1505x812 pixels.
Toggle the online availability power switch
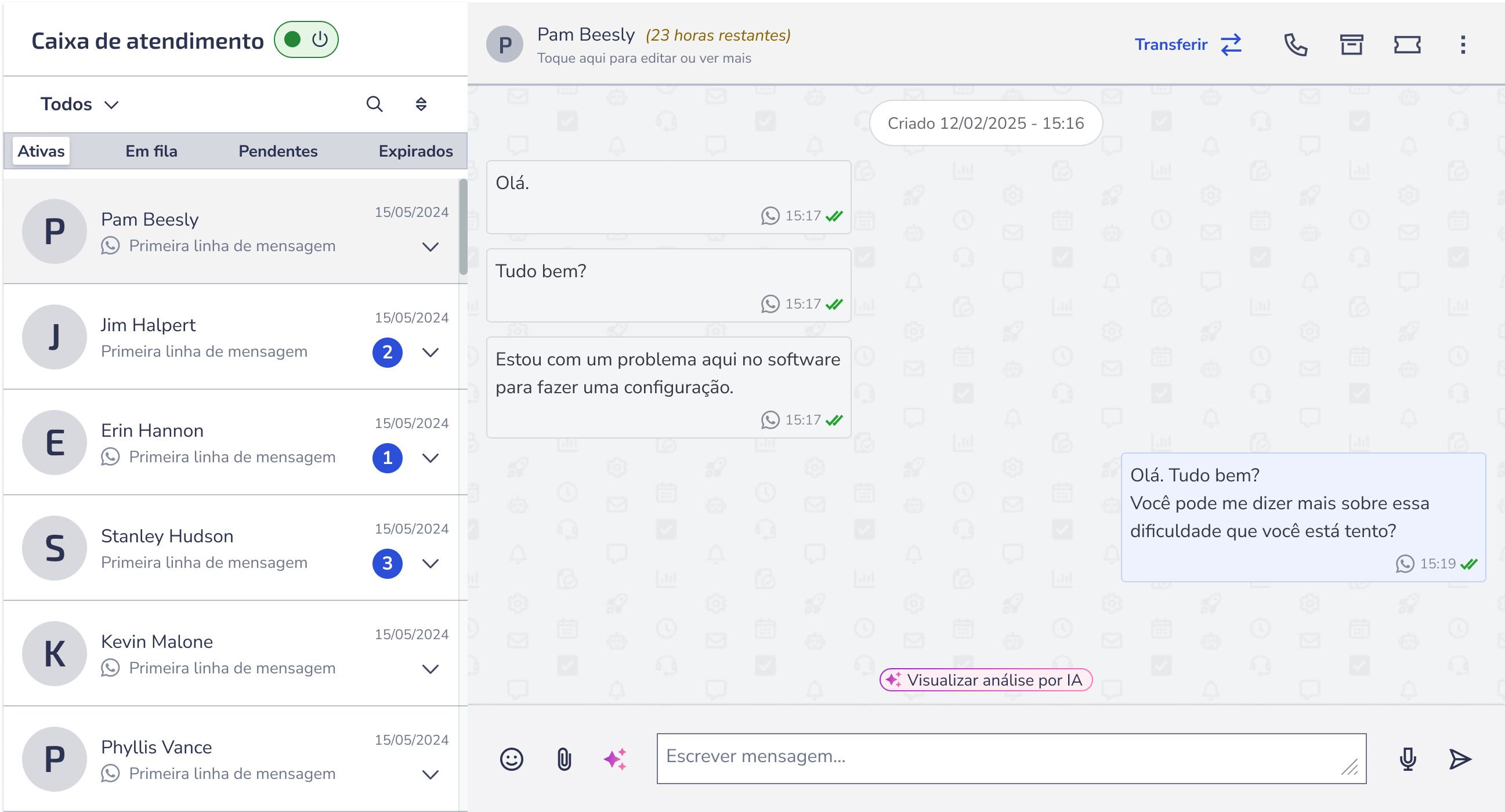pyautogui.click(x=306, y=39)
